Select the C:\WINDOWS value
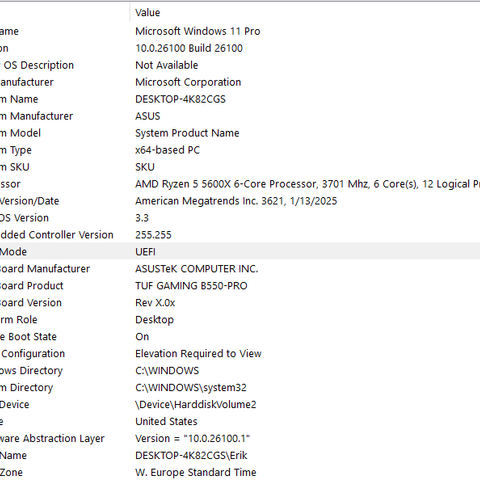 coord(167,371)
